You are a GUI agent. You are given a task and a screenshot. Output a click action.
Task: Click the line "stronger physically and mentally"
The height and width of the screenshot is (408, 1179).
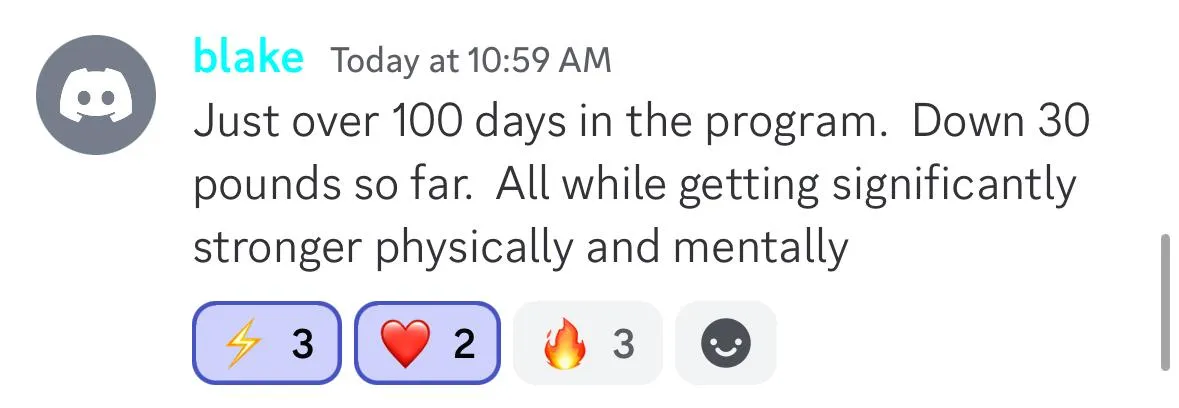[520, 249]
